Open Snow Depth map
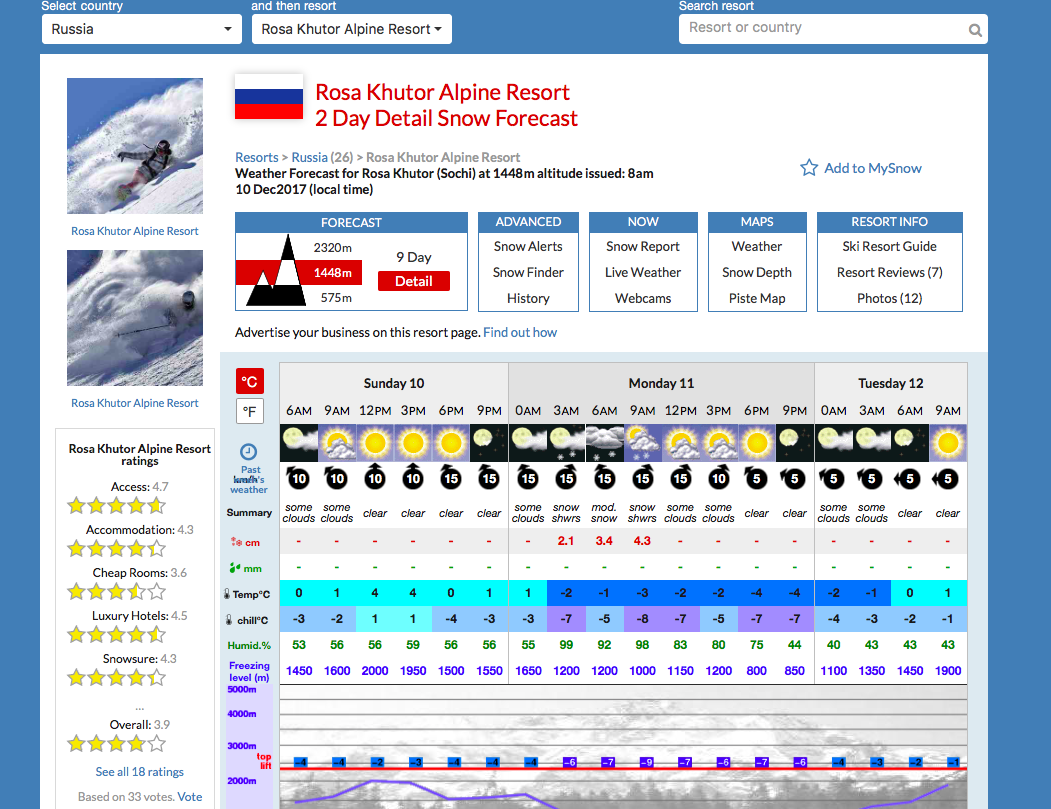This screenshot has width=1051, height=809. point(757,272)
